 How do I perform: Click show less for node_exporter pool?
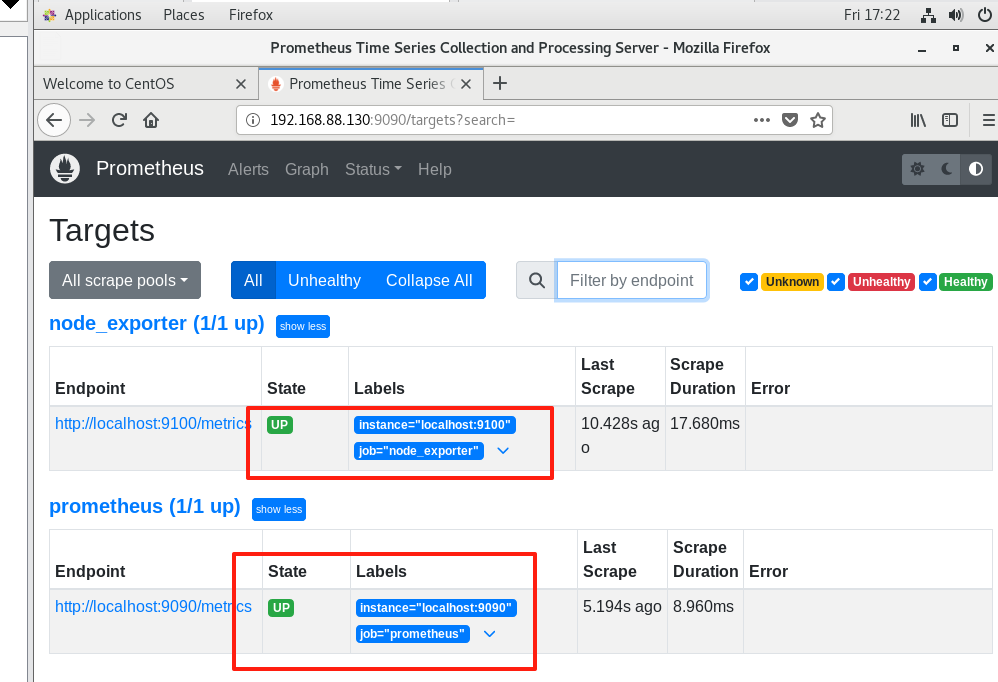tap(303, 326)
